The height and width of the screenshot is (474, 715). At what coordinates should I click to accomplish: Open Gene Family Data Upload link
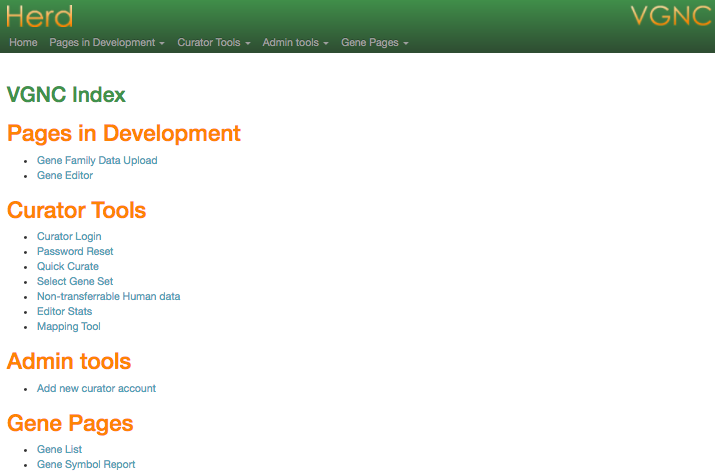tap(97, 160)
